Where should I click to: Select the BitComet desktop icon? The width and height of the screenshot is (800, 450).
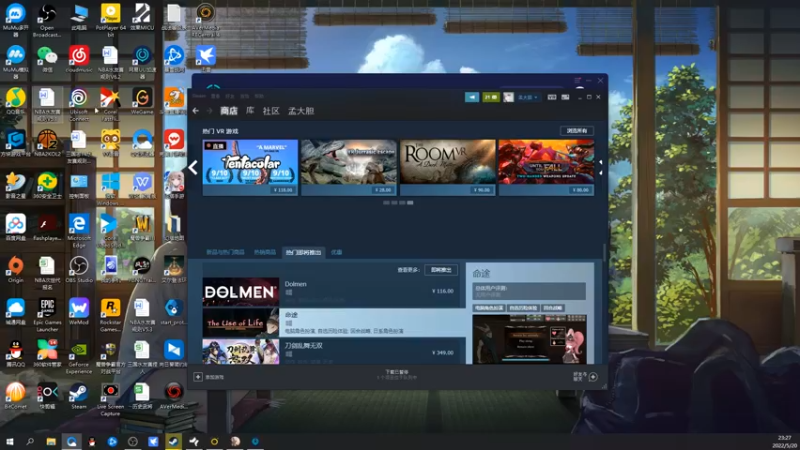(15, 396)
